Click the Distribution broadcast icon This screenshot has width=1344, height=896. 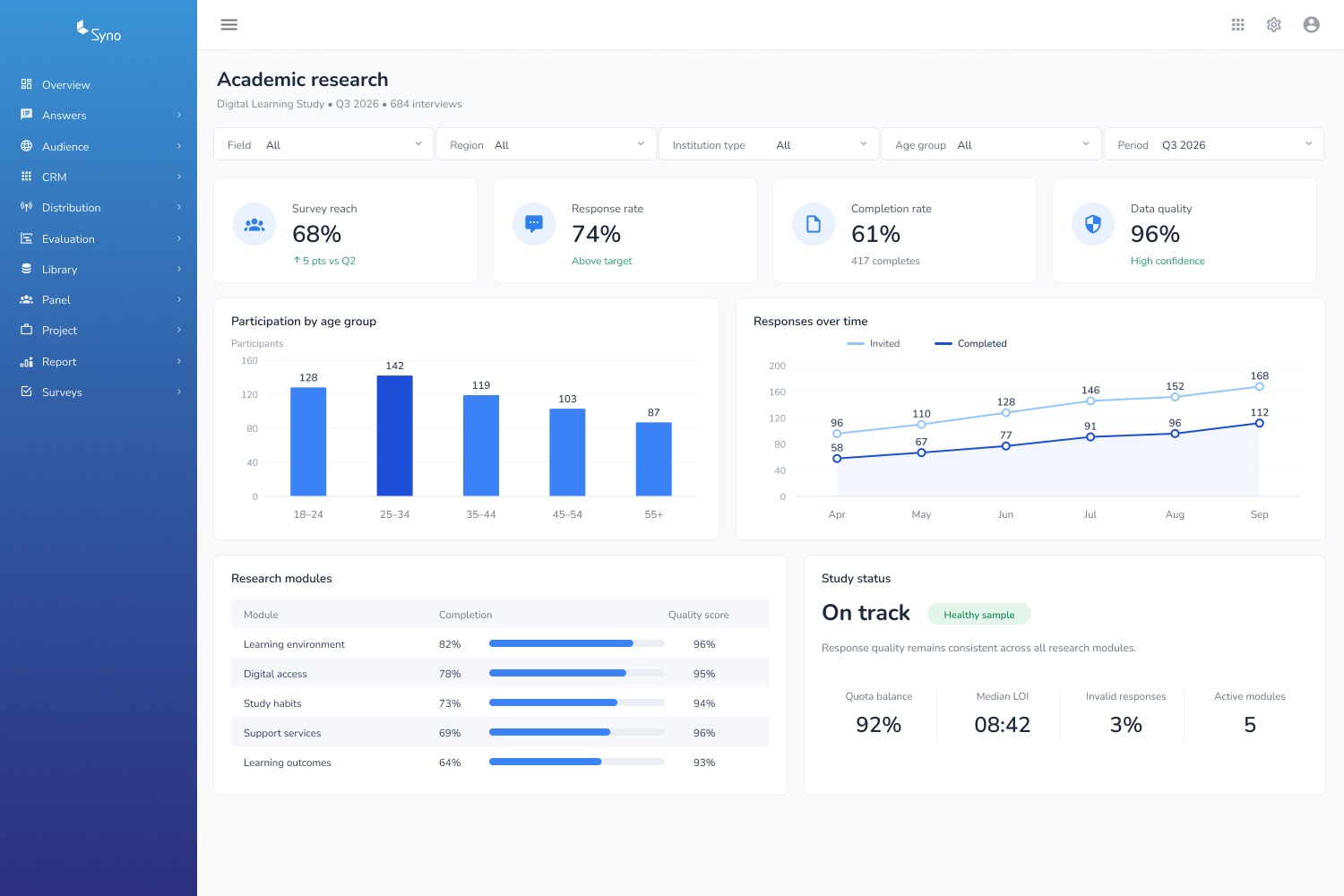tap(26, 207)
